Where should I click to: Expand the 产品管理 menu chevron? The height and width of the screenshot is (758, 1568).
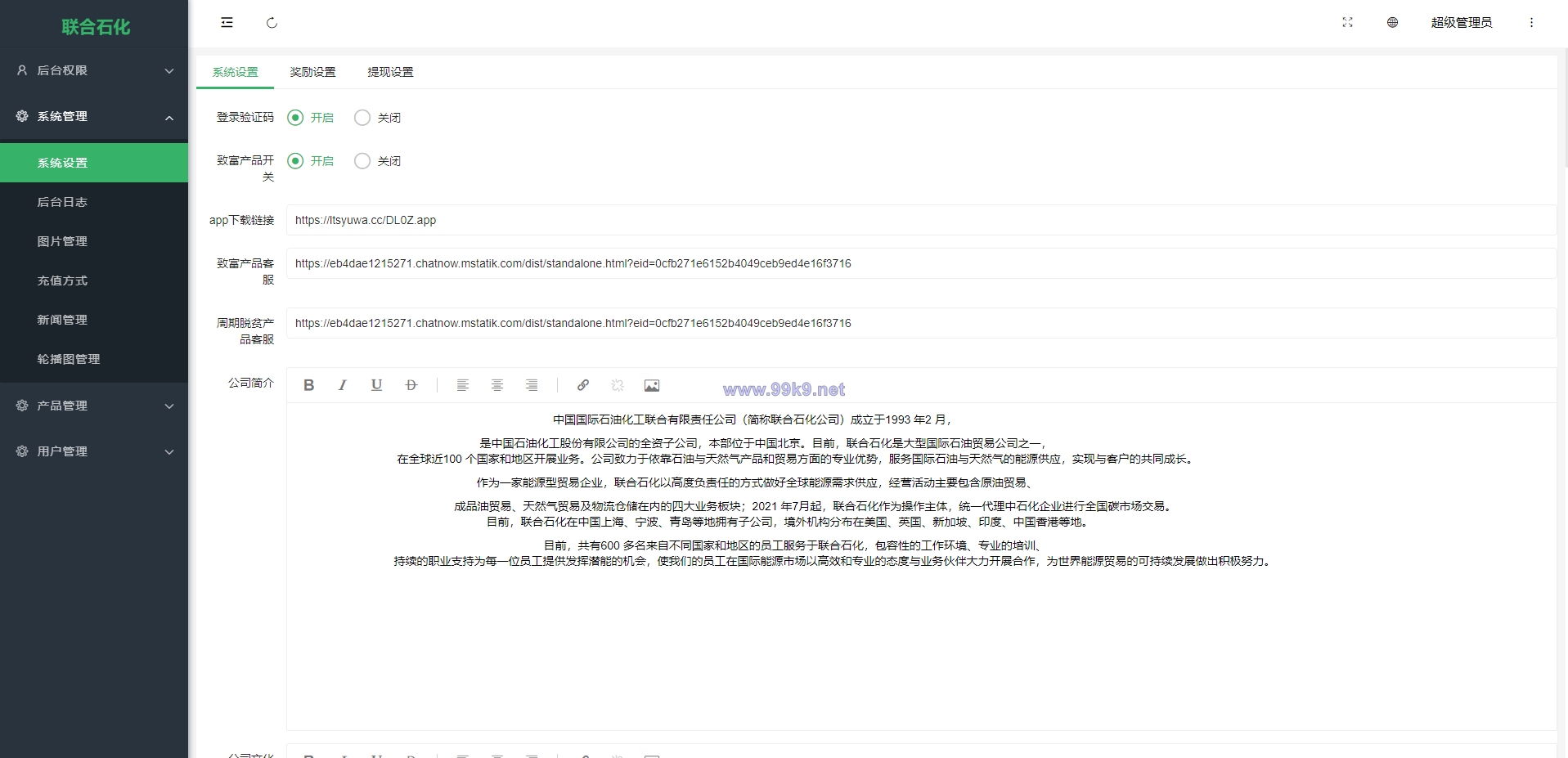click(x=169, y=406)
